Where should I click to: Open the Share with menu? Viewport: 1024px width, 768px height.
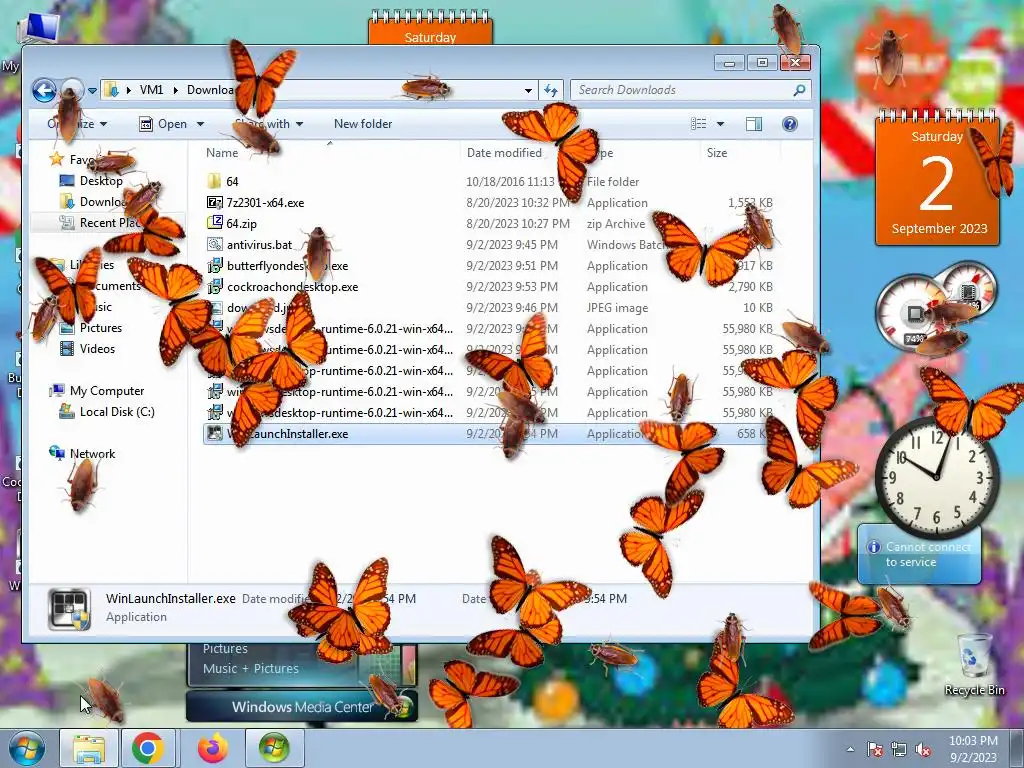tap(269, 124)
